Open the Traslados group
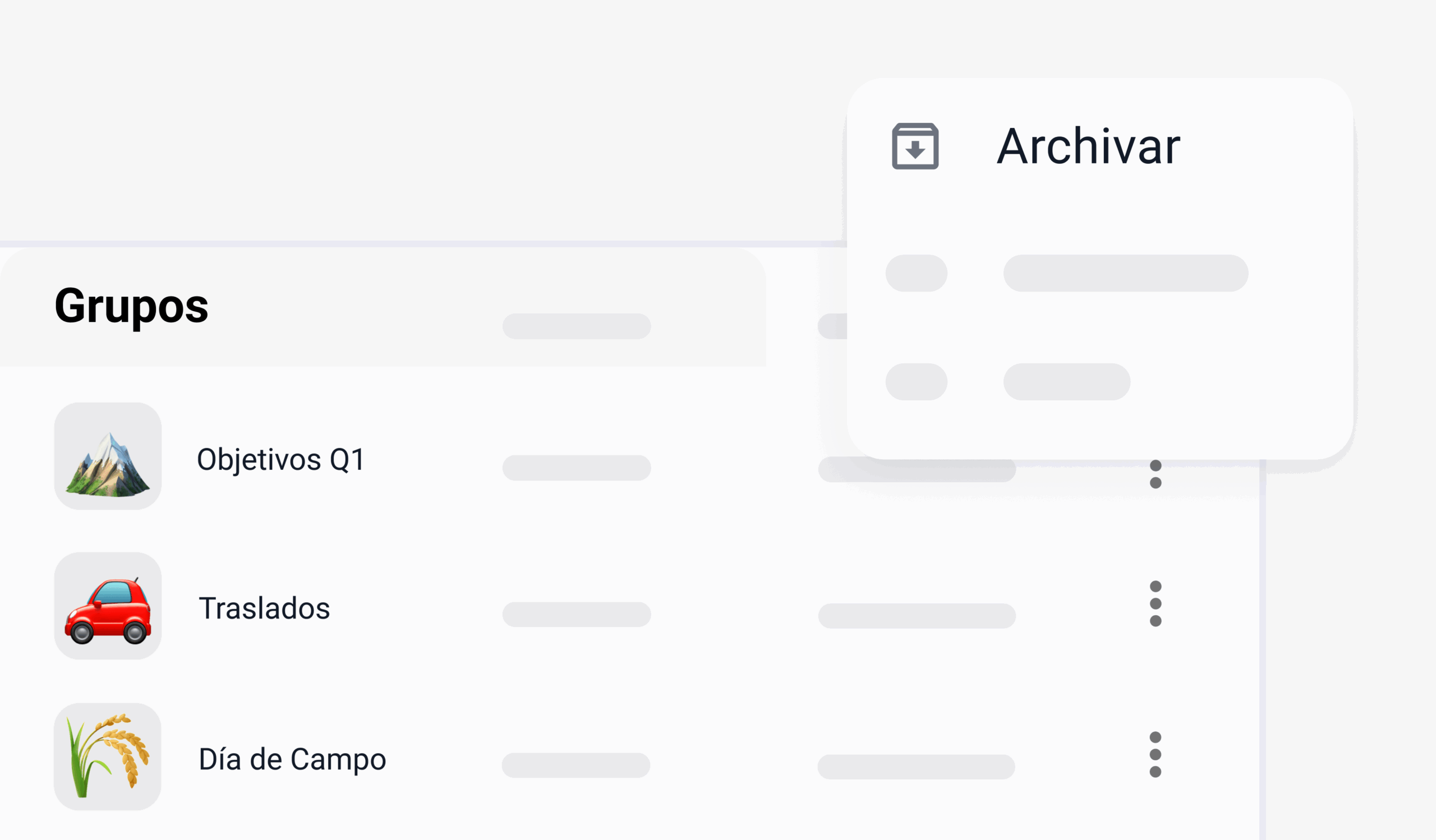The height and width of the screenshot is (840, 1436). [264, 608]
